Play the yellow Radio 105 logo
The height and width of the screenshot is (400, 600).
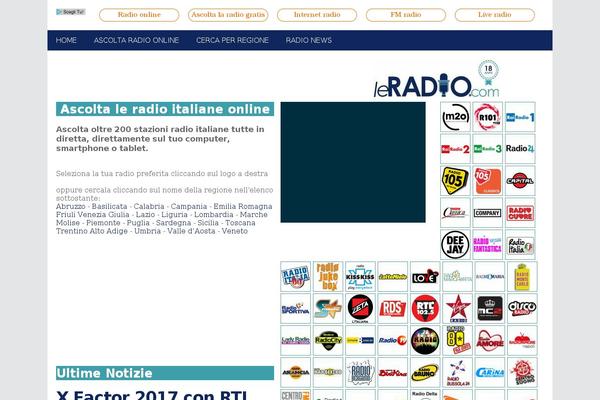(x=455, y=181)
